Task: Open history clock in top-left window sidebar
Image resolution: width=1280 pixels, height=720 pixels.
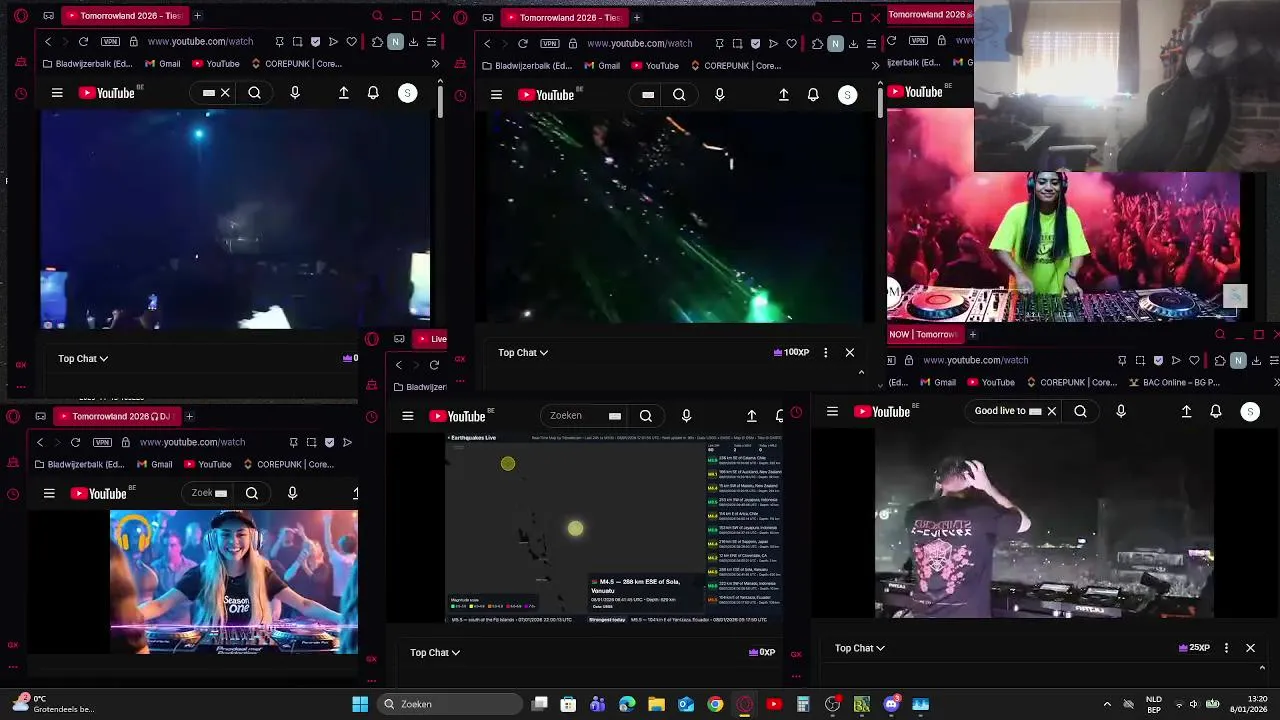Action: tap(21, 94)
